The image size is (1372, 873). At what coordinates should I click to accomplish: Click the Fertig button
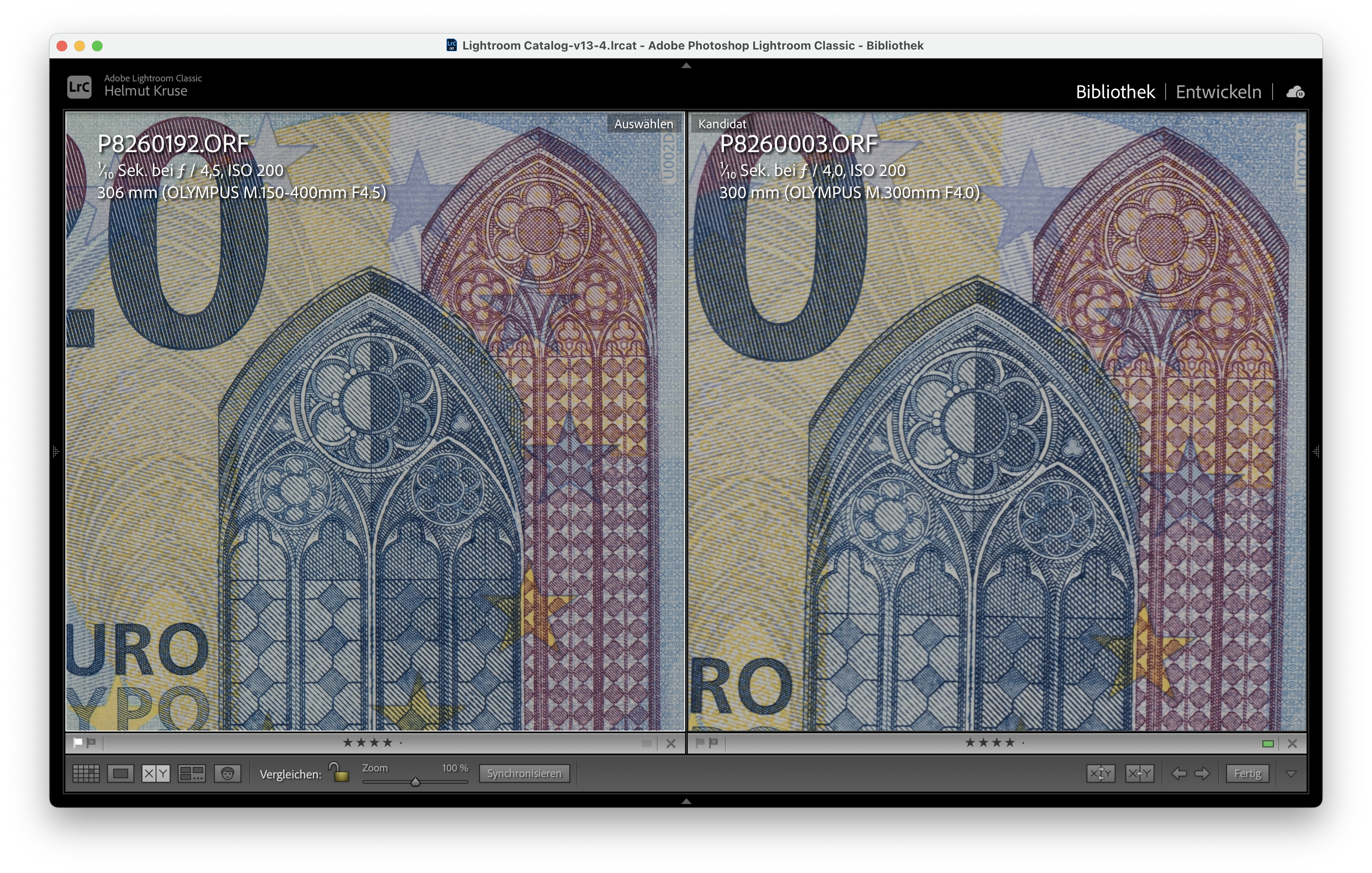(1247, 774)
